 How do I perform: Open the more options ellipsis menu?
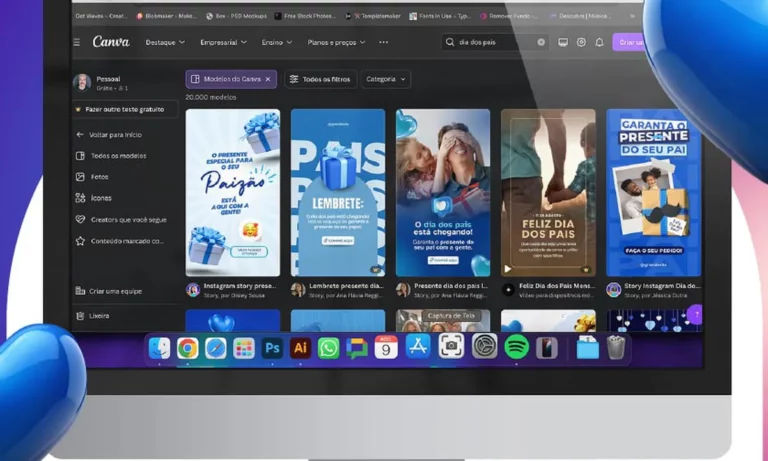(384, 42)
